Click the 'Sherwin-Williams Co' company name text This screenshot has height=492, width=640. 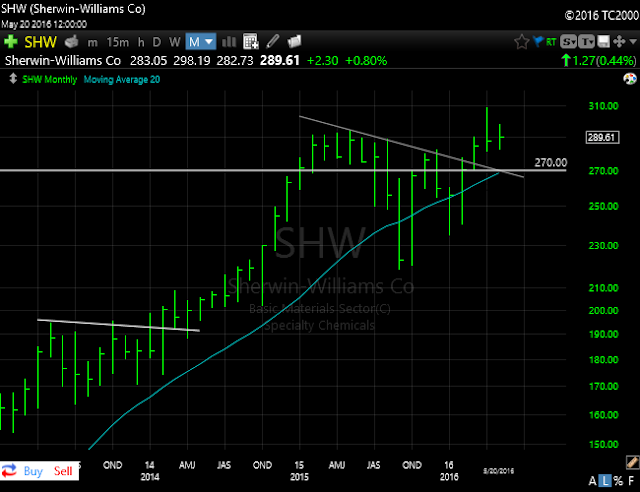[x=63, y=61]
